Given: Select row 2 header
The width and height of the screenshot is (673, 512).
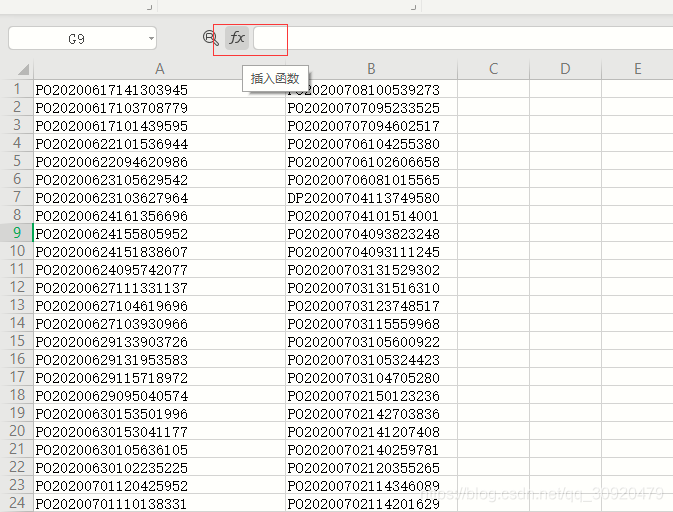Looking at the screenshot, I should pyautogui.click(x=17, y=107).
